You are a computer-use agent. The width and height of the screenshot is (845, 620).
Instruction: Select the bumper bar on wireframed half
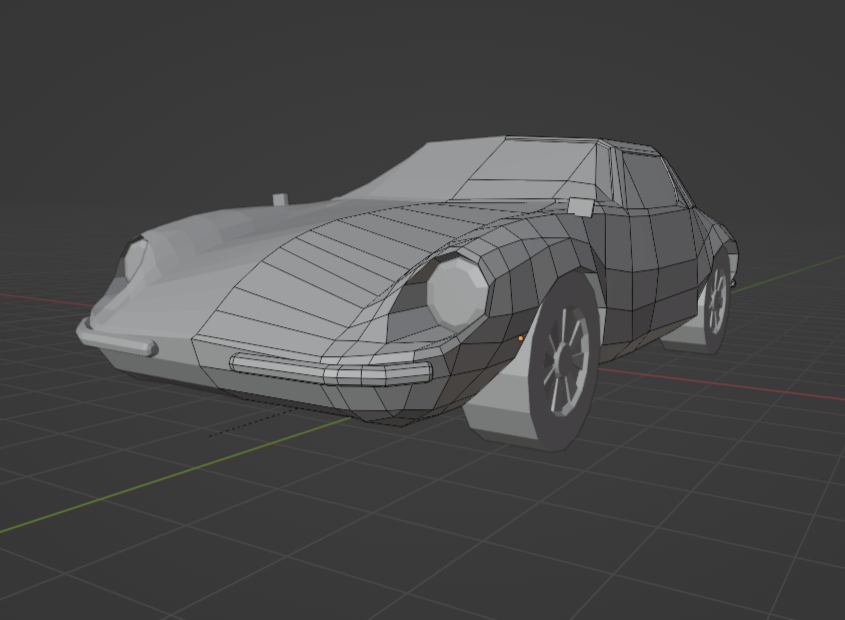tap(331, 369)
